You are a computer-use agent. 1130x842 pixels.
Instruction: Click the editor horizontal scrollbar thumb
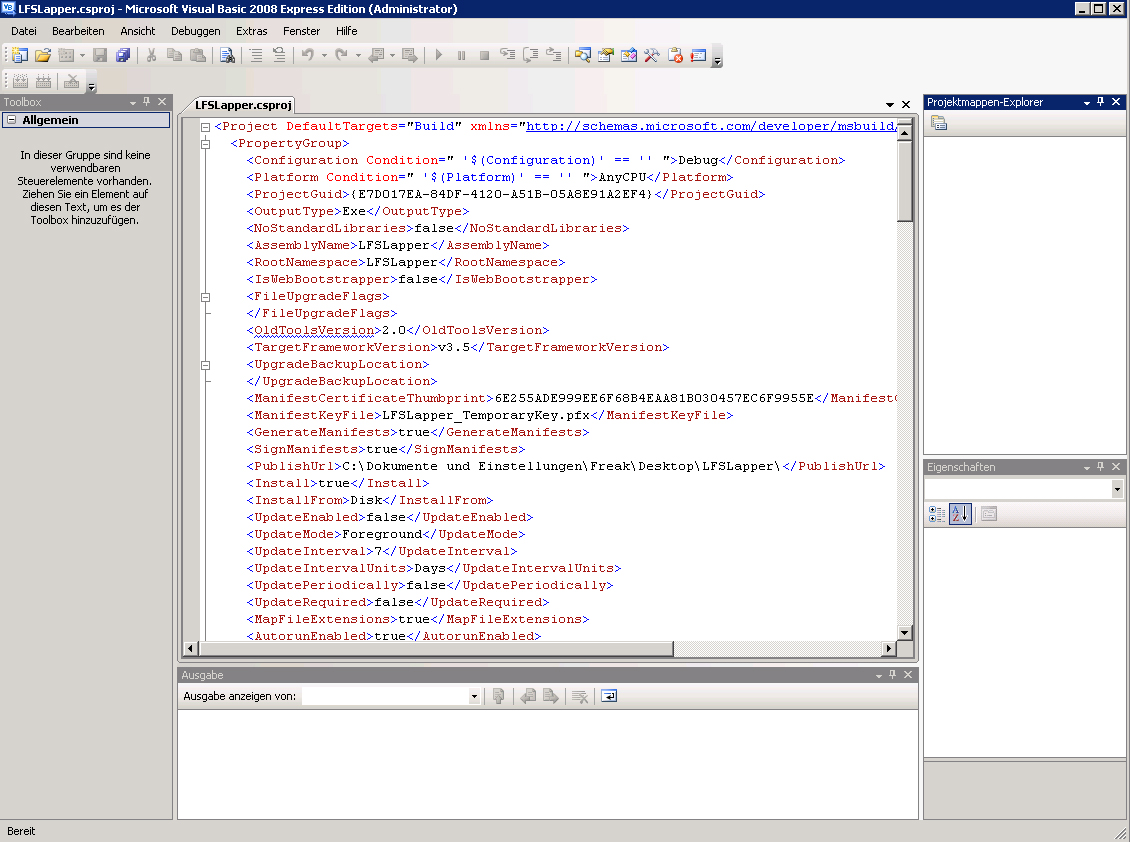[435, 649]
